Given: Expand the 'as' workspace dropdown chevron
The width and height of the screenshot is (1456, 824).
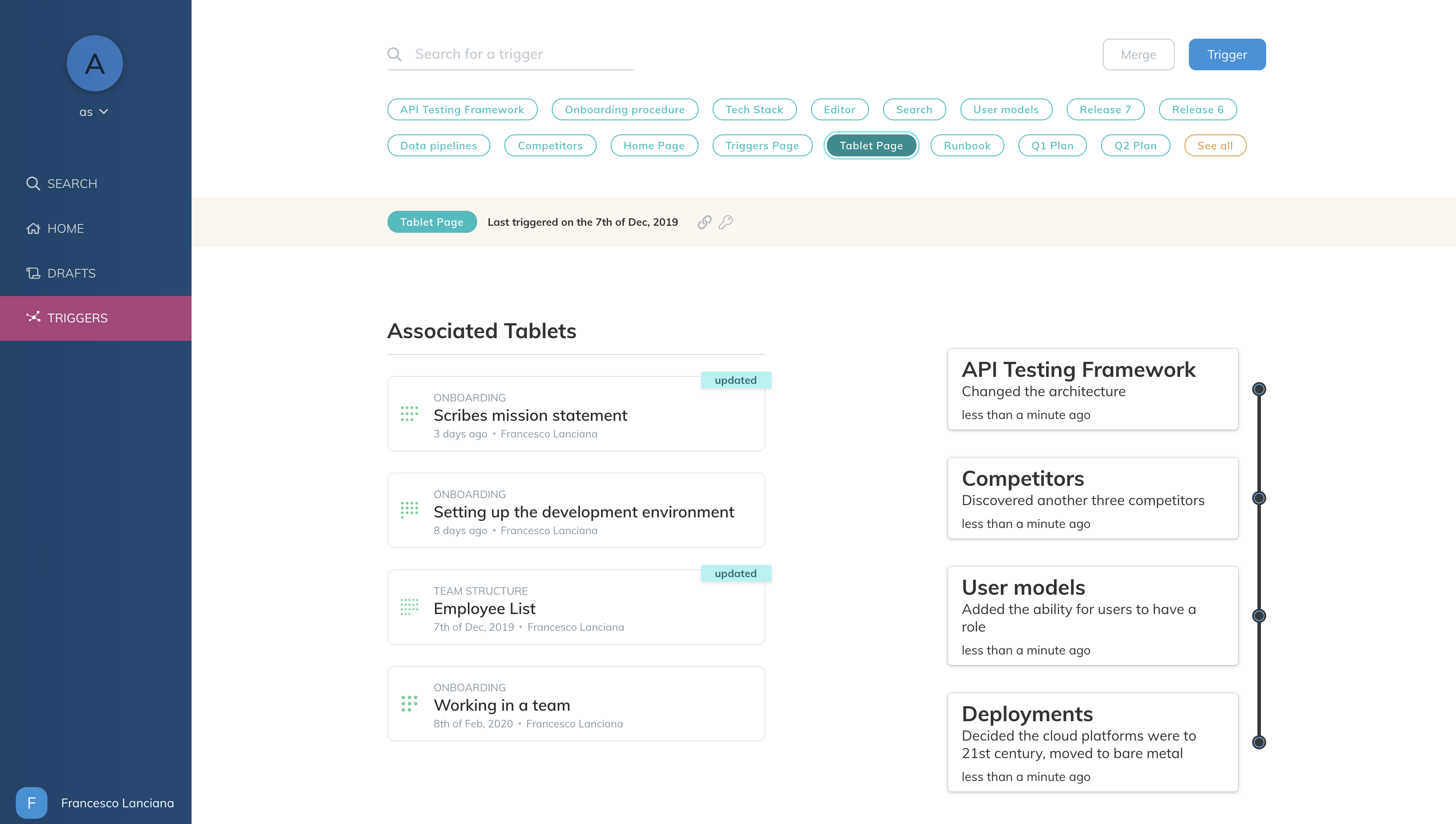Looking at the screenshot, I should pos(104,112).
